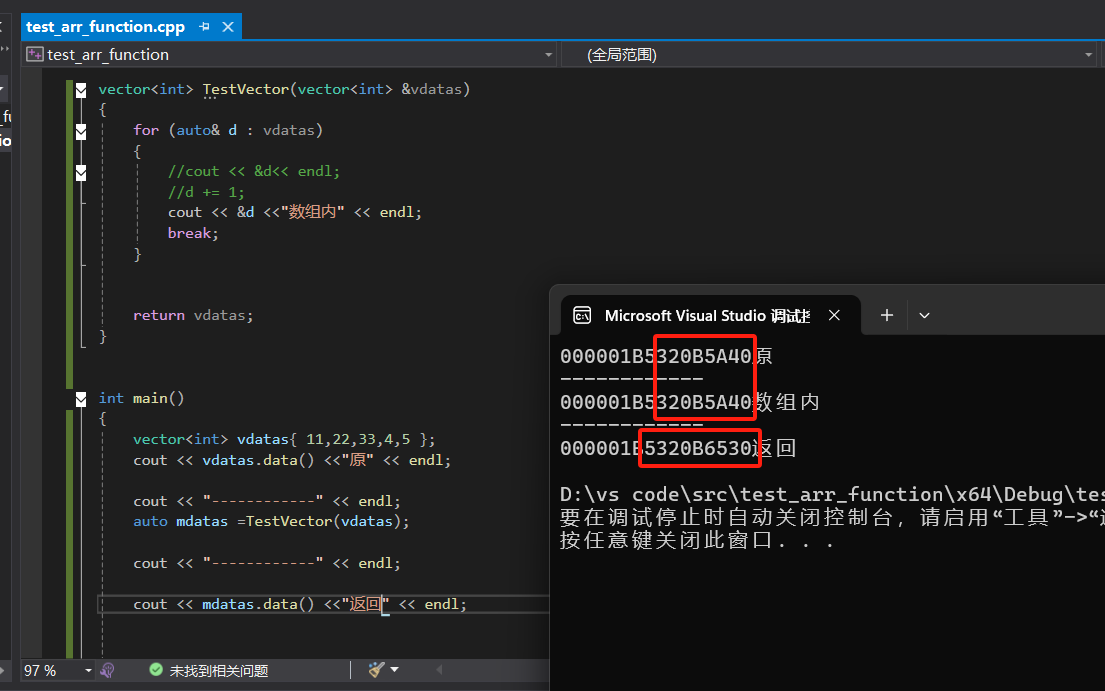Open the test_arr_function project scope dropdown
Viewport: 1105px width, 691px height.
(548, 55)
